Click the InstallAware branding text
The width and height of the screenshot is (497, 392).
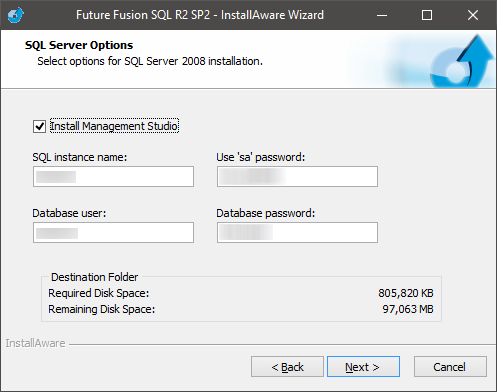[x=35, y=343]
